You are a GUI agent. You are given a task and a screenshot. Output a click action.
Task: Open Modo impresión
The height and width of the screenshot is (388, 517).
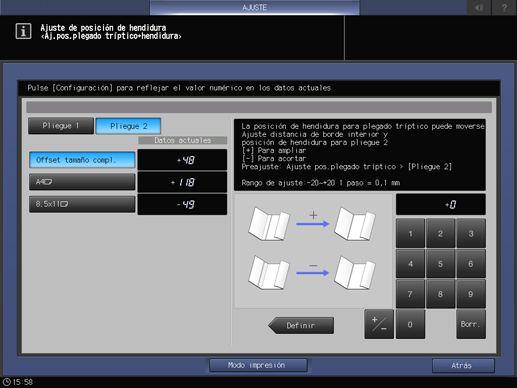258,365
